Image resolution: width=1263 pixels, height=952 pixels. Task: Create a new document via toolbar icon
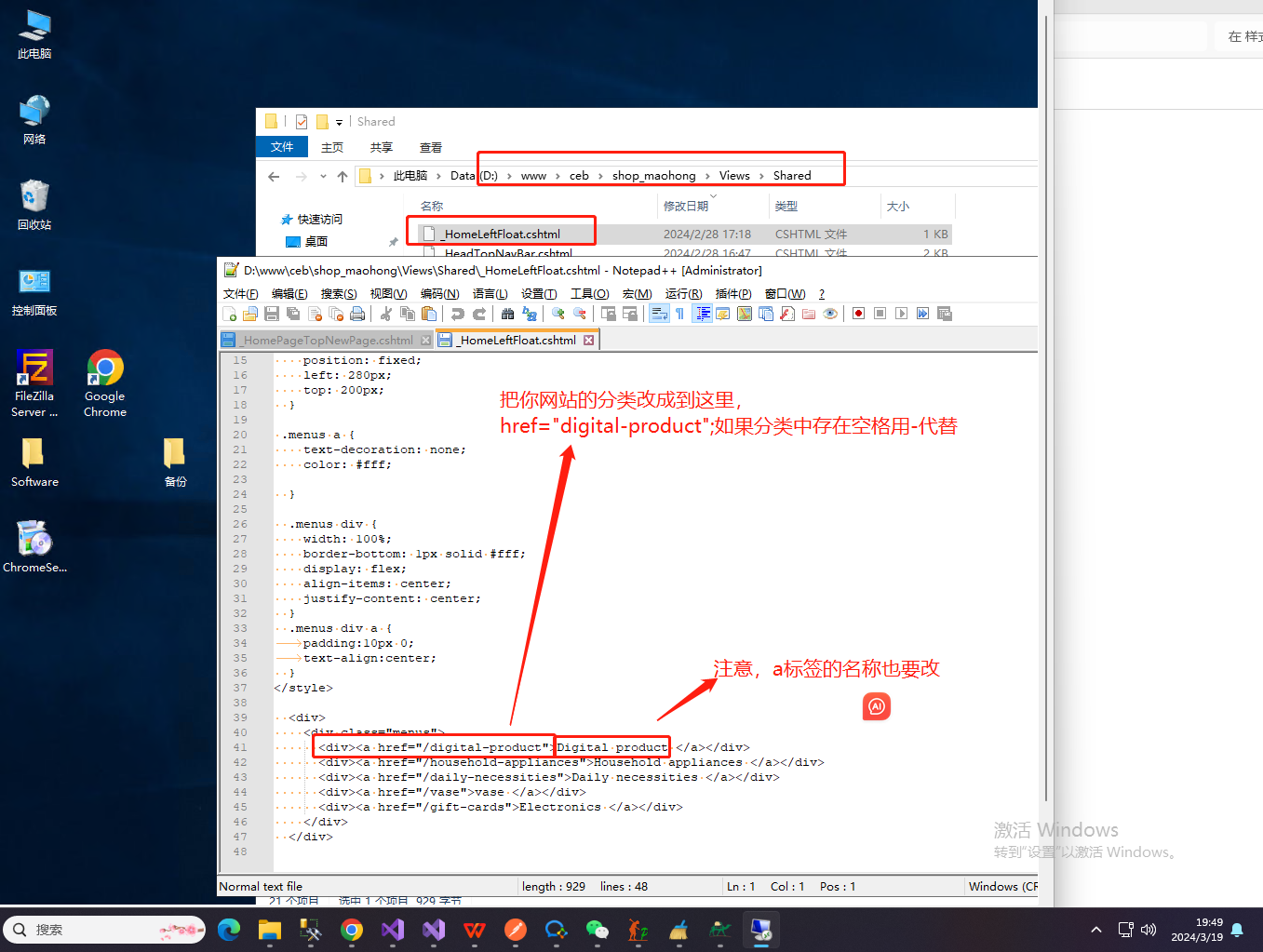229,314
